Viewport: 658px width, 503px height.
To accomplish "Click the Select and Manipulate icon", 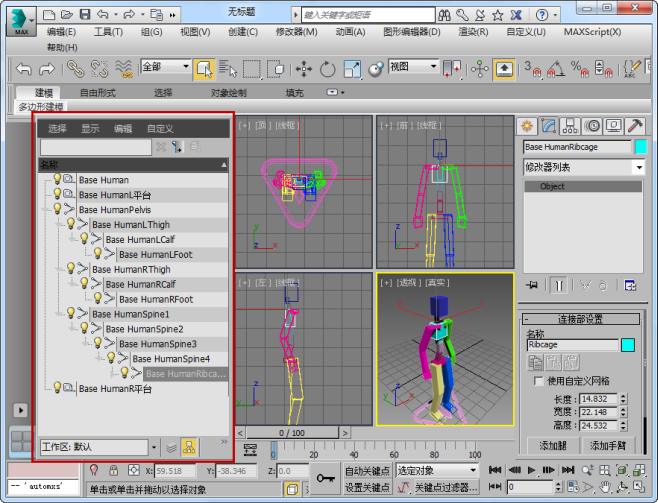I will pyautogui.click(x=480, y=69).
